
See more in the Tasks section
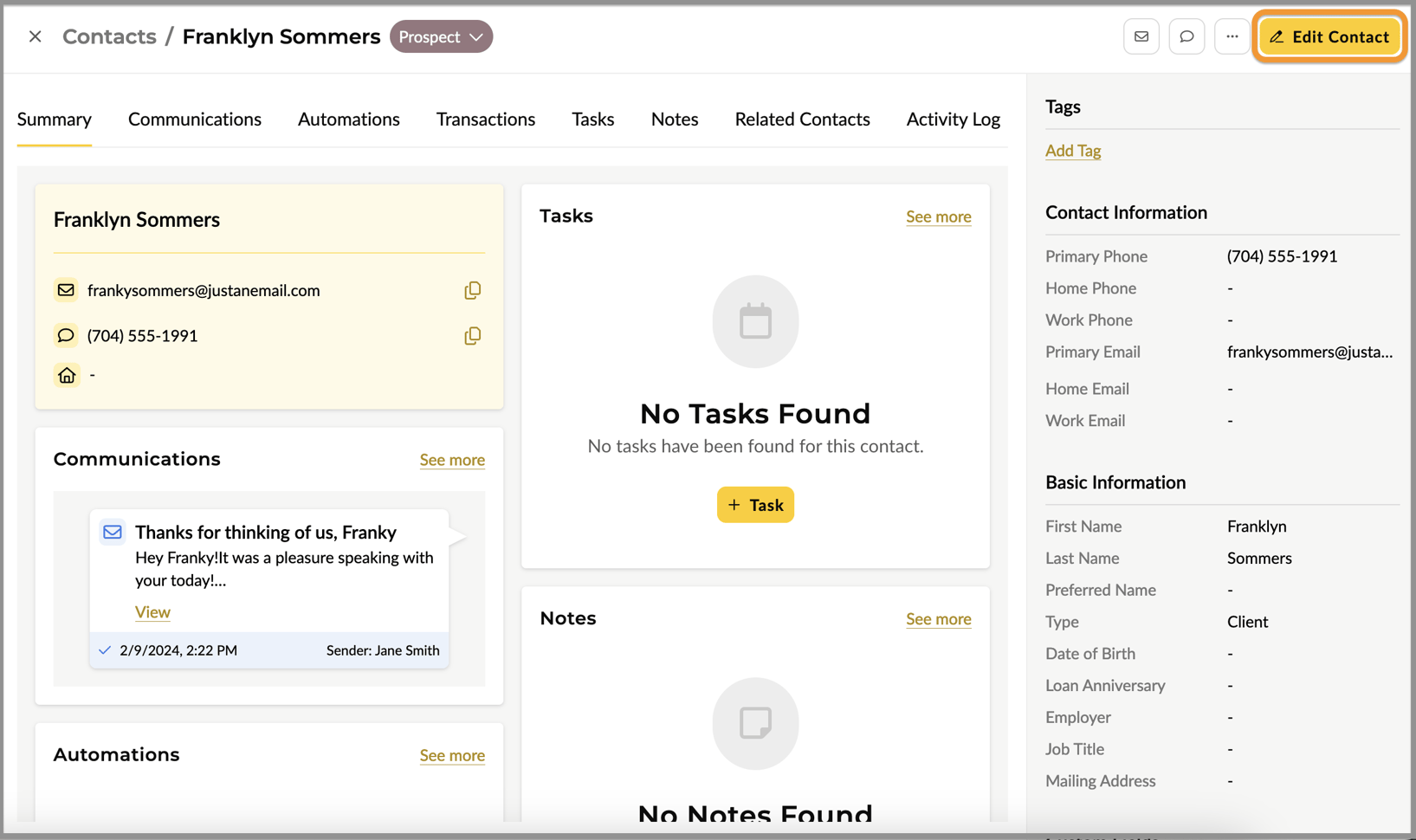[938, 216]
